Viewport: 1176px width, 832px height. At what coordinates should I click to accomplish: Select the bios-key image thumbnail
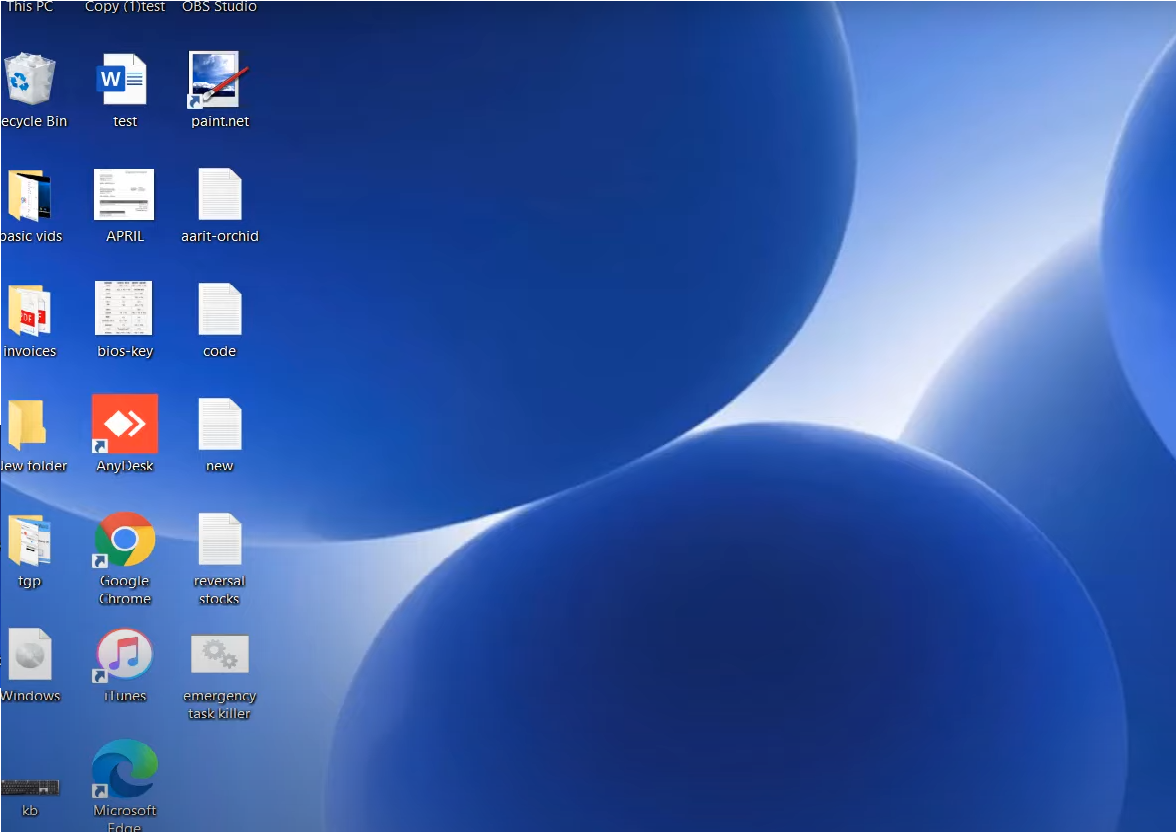point(124,308)
